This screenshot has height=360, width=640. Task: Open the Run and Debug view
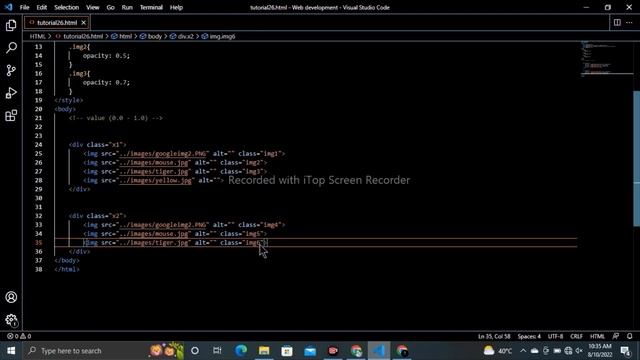11,93
